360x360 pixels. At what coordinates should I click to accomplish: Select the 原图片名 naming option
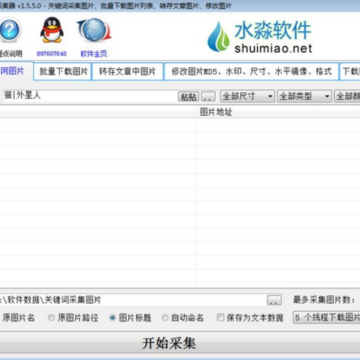[18, 318]
